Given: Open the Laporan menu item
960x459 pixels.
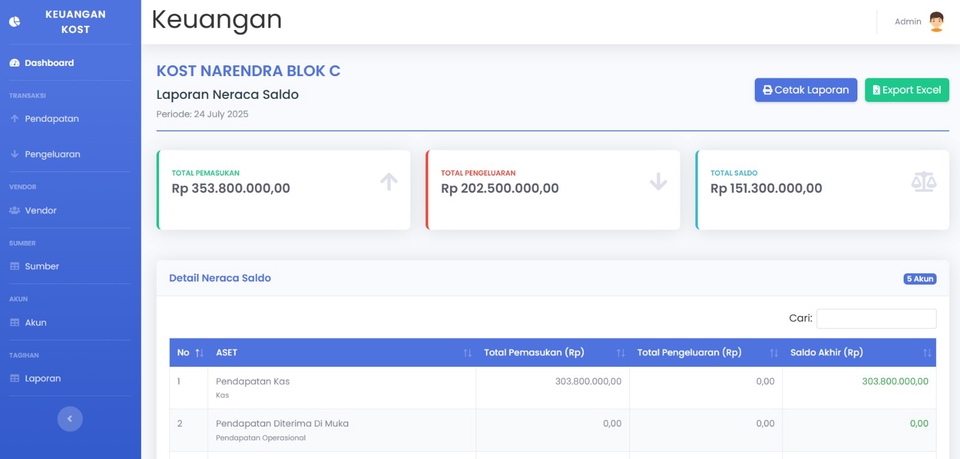Looking at the screenshot, I should tap(43, 379).
